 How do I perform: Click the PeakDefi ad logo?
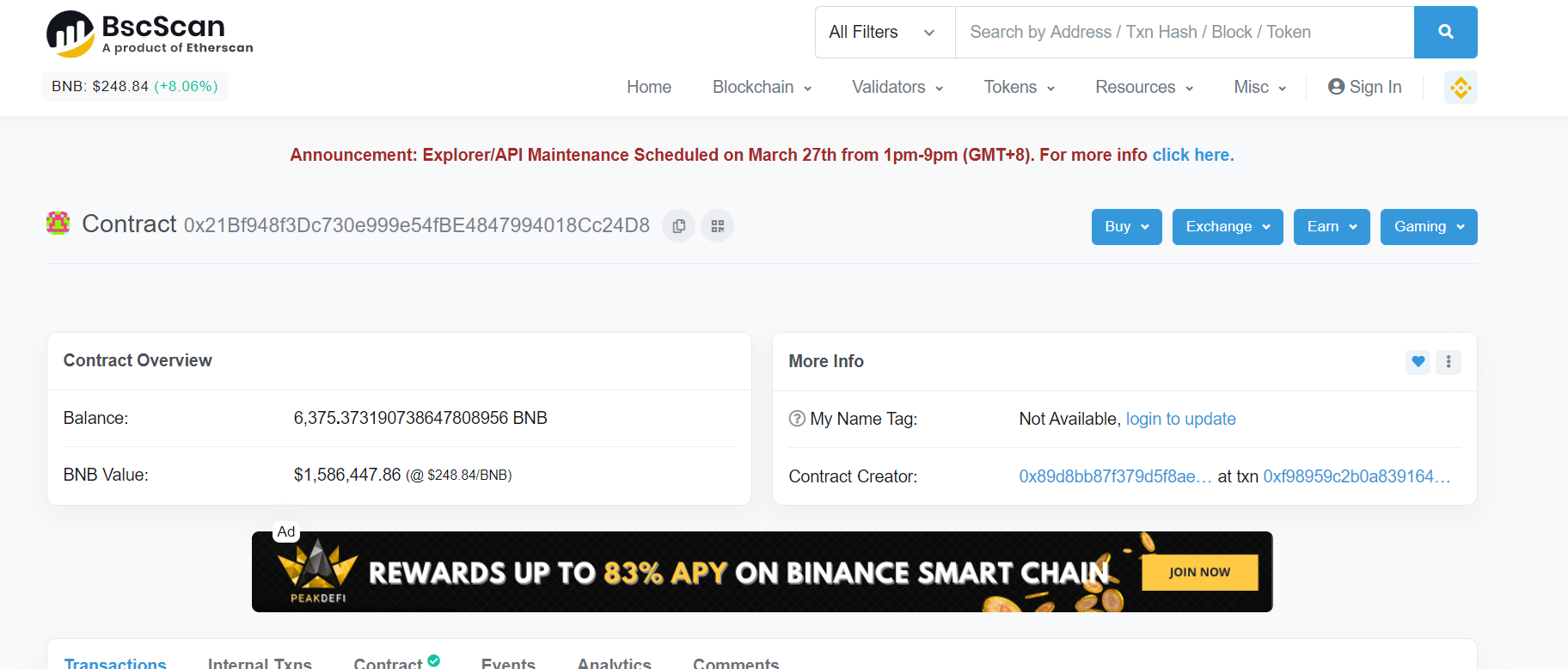tap(318, 571)
